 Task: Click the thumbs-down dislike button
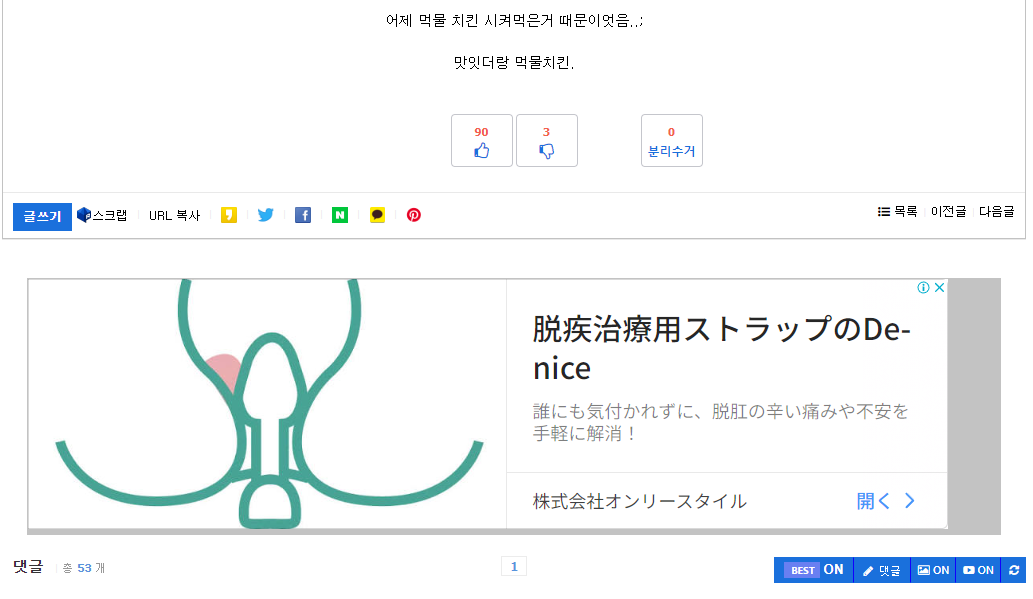point(546,141)
